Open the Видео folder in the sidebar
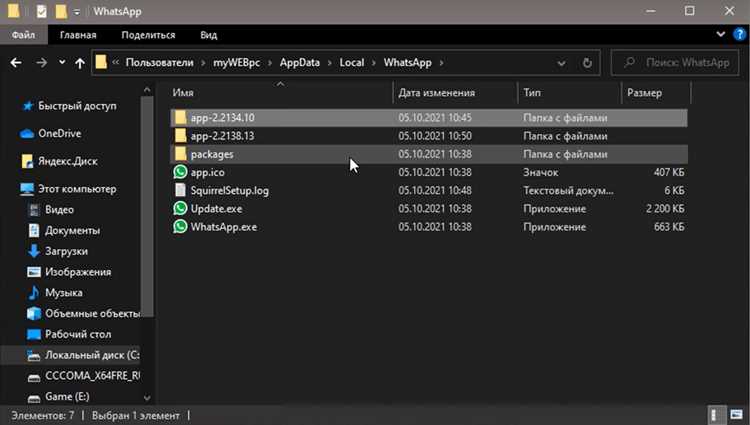Image resolution: width=750 pixels, height=425 pixels. (x=59, y=209)
